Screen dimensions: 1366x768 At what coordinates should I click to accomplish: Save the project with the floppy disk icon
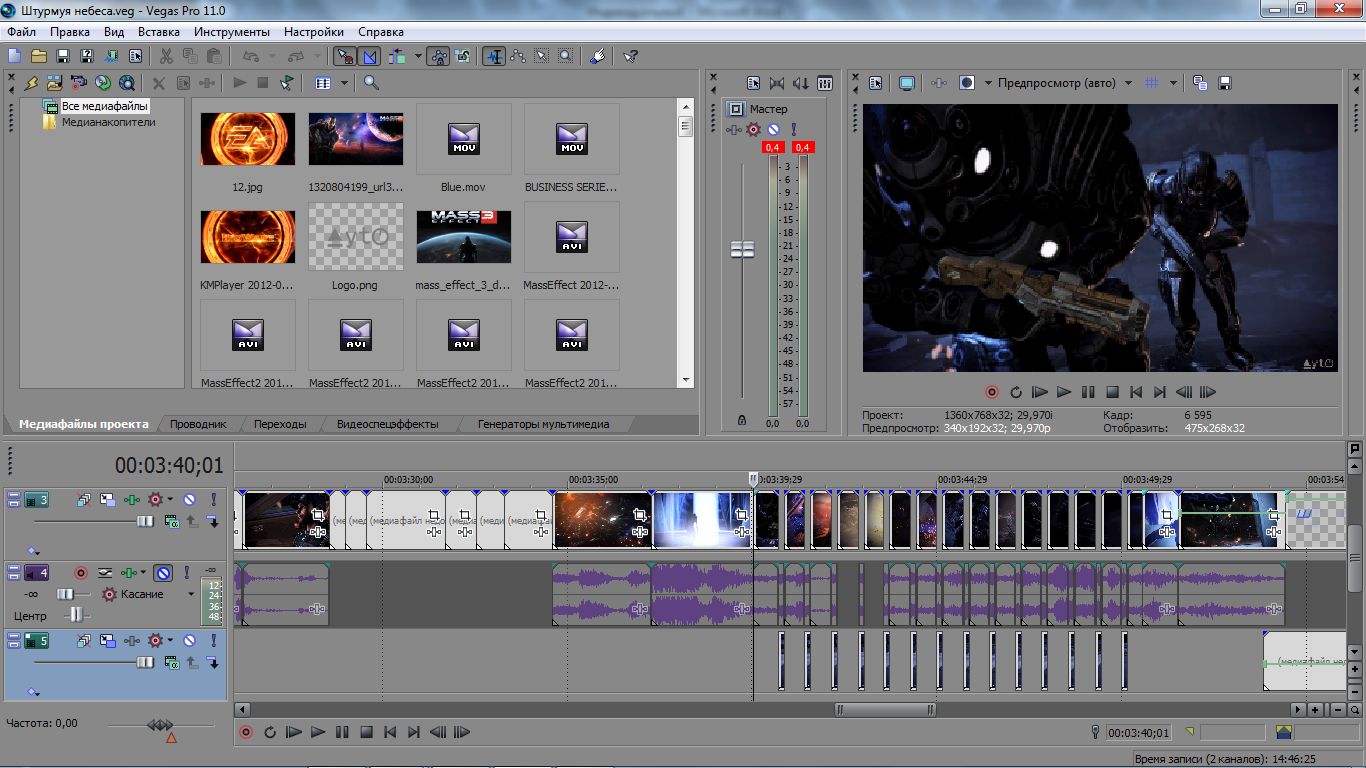(x=63, y=56)
